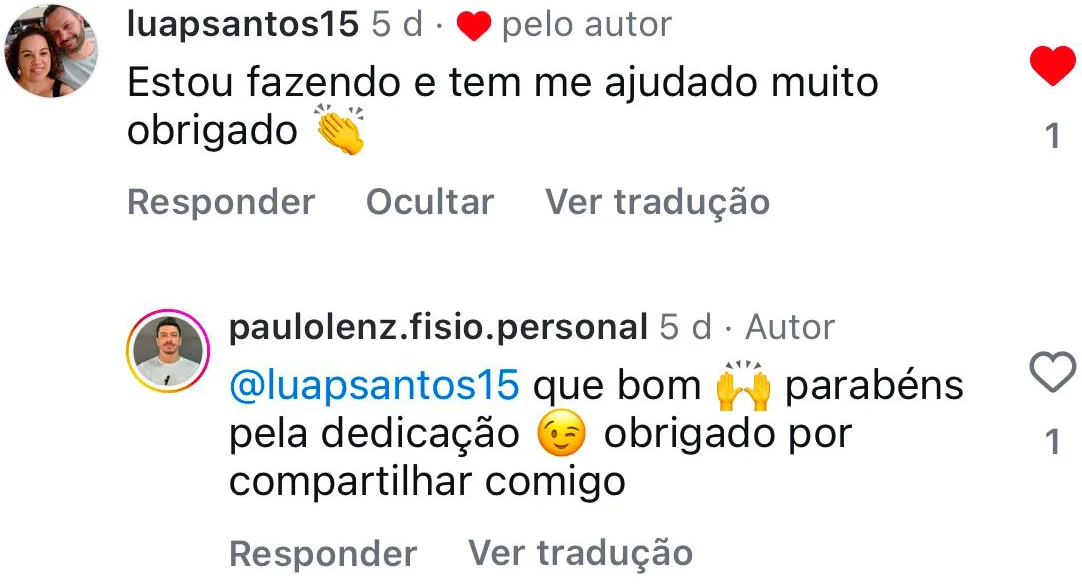Click Responder under luapsantos15's comment
The image size is (1082, 584).
click(221, 202)
